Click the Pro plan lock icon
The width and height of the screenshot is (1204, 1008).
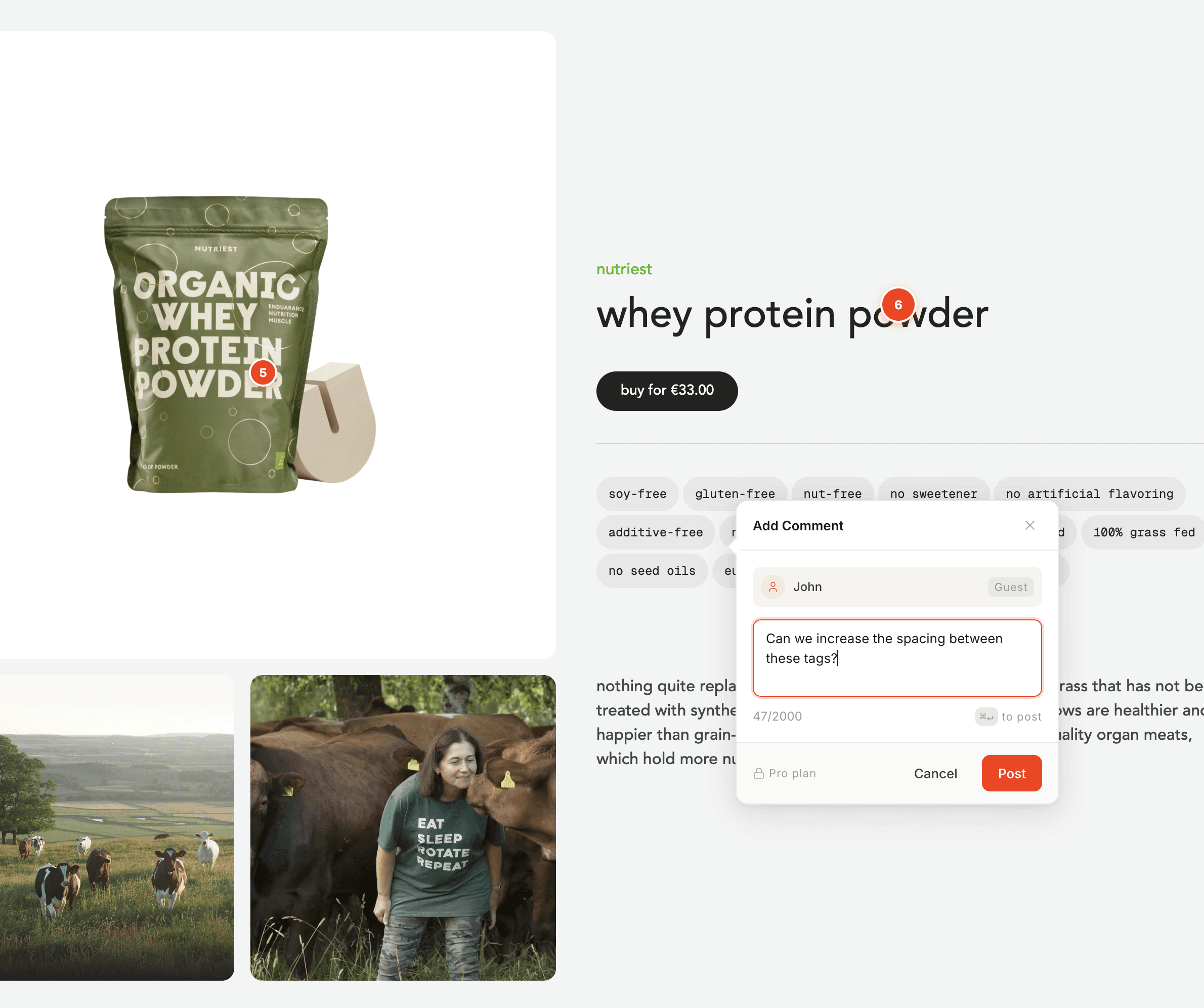(x=758, y=774)
